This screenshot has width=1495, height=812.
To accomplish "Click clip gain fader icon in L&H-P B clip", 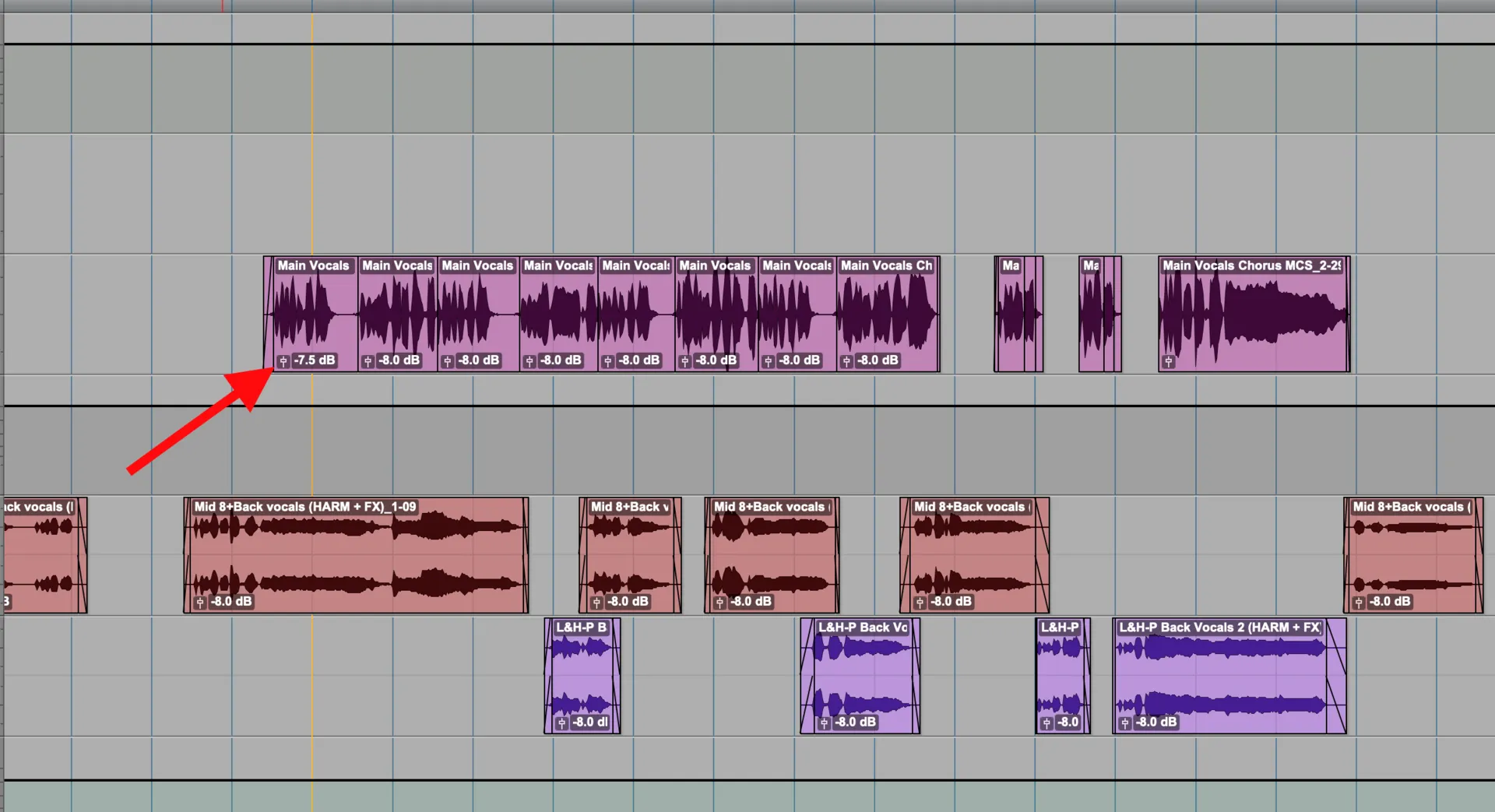I will click(561, 722).
